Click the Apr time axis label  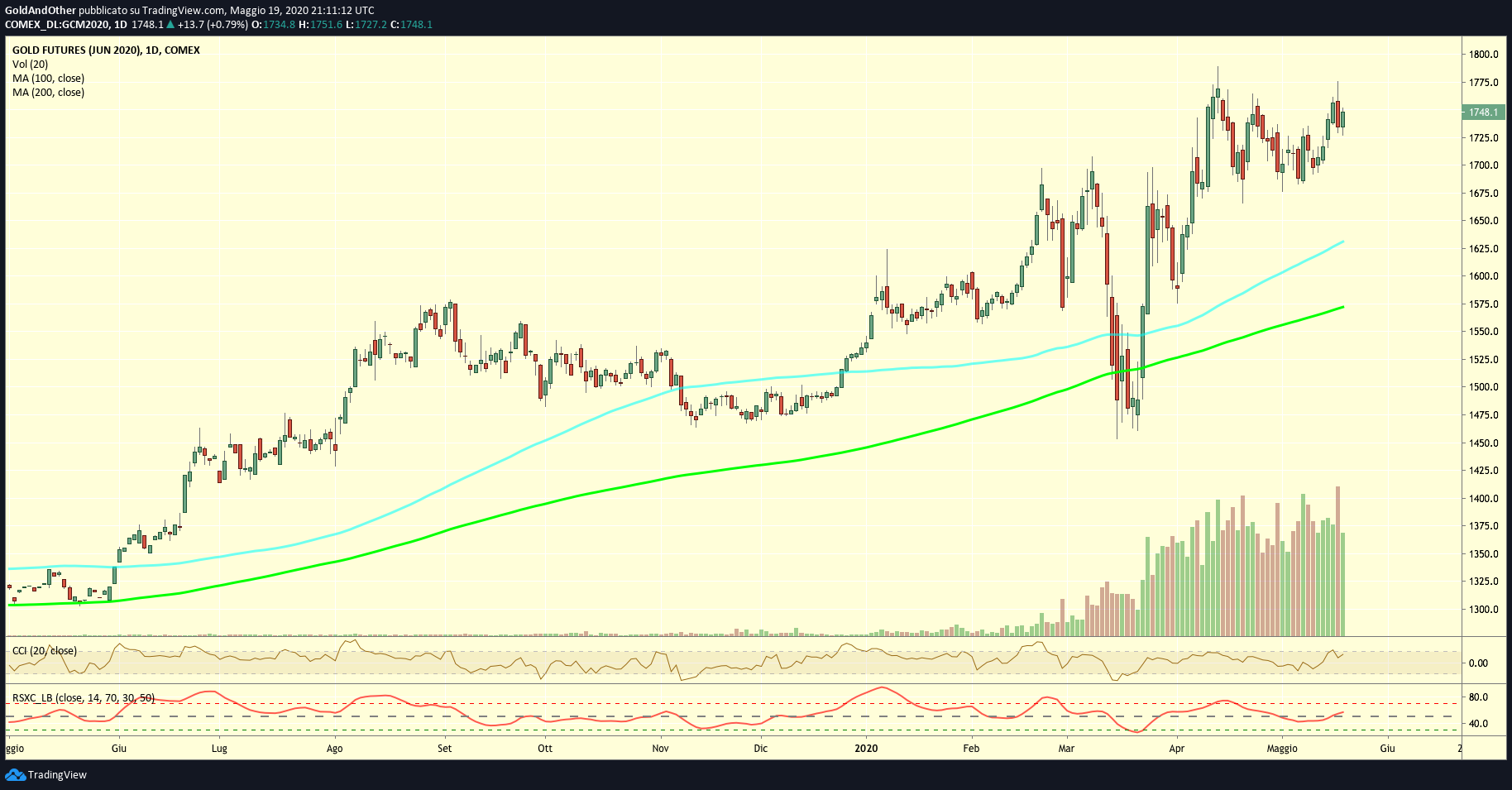pos(1176,749)
